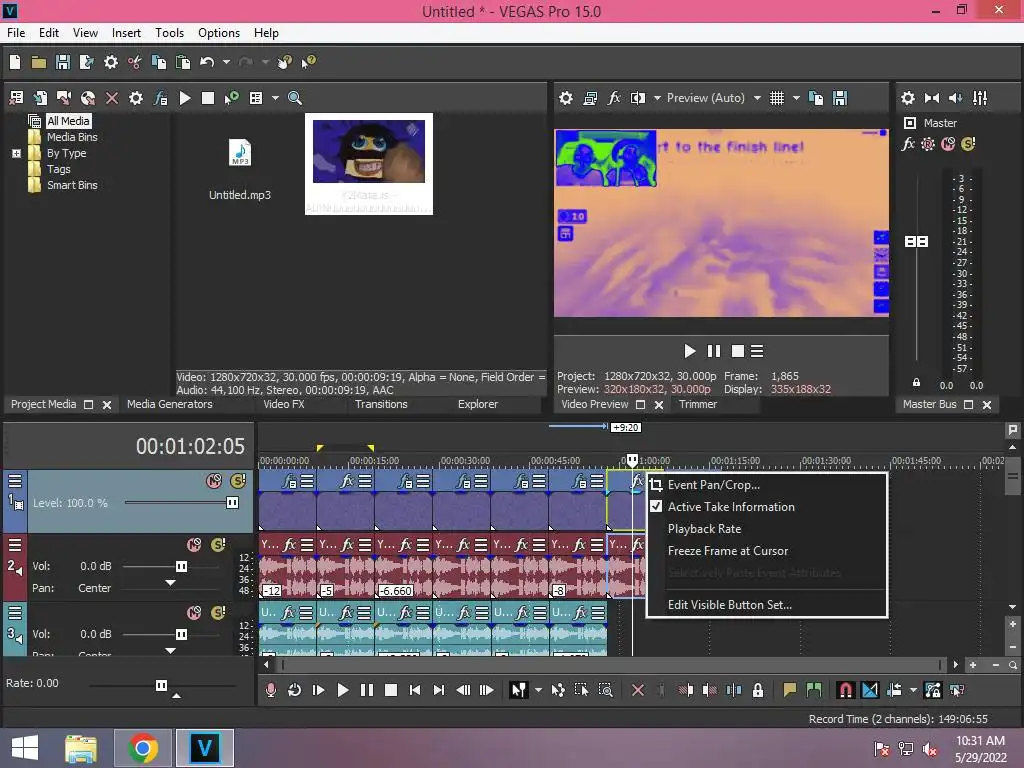The height and width of the screenshot is (768, 1024).
Task: Open Views dropdown arrow in Project Media
Action: [275, 98]
